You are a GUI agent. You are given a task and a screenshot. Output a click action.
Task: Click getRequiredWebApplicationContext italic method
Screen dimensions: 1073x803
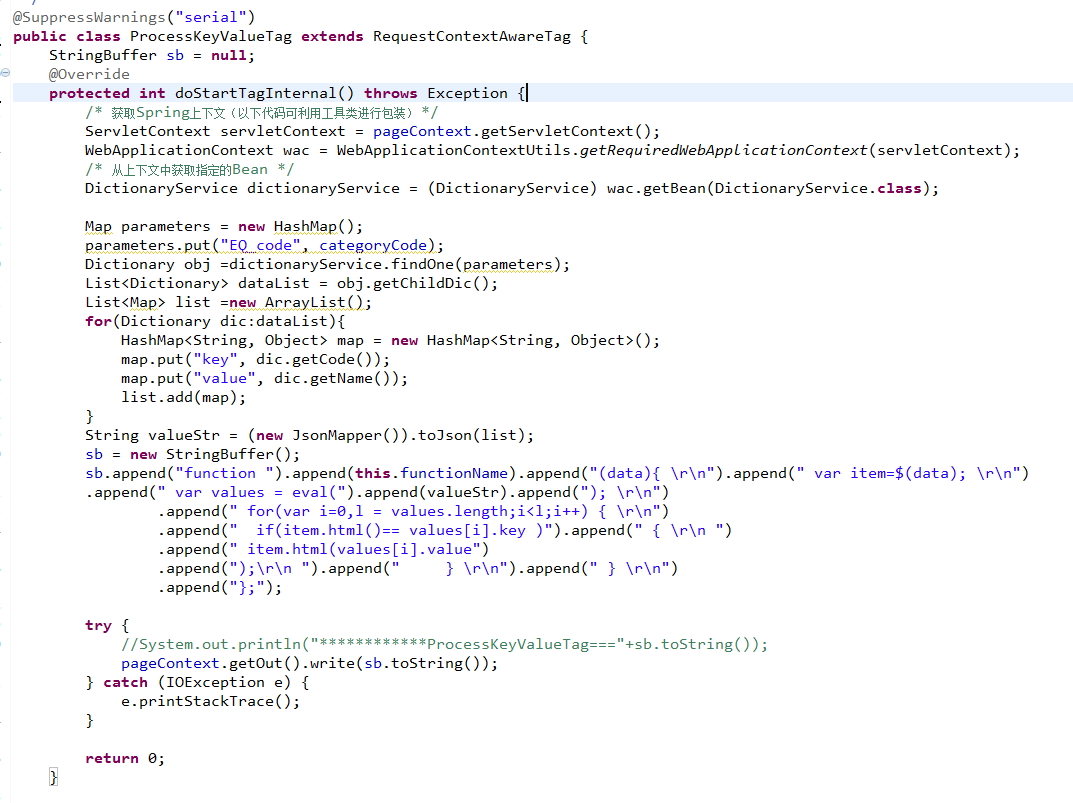(x=723, y=150)
